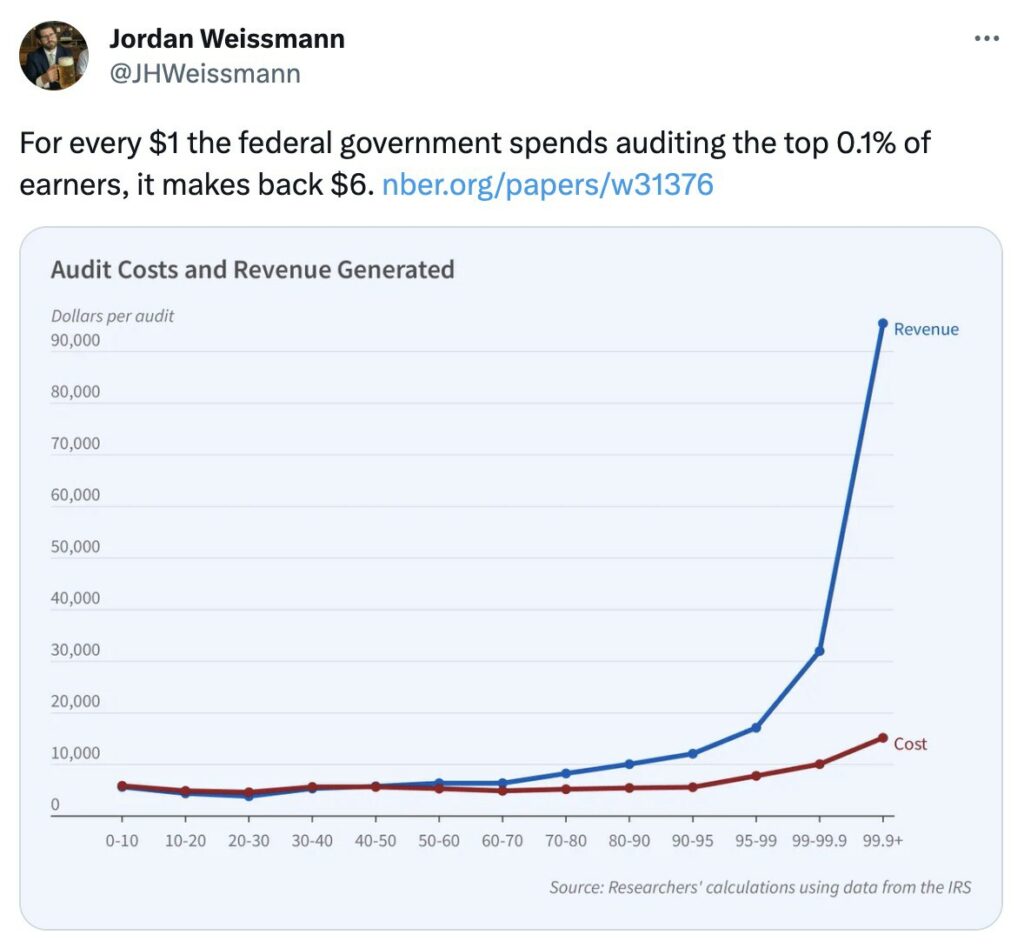1024x948 pixels.
Task: Click the @JHWeissmann handle
Action: pos(204,74)
